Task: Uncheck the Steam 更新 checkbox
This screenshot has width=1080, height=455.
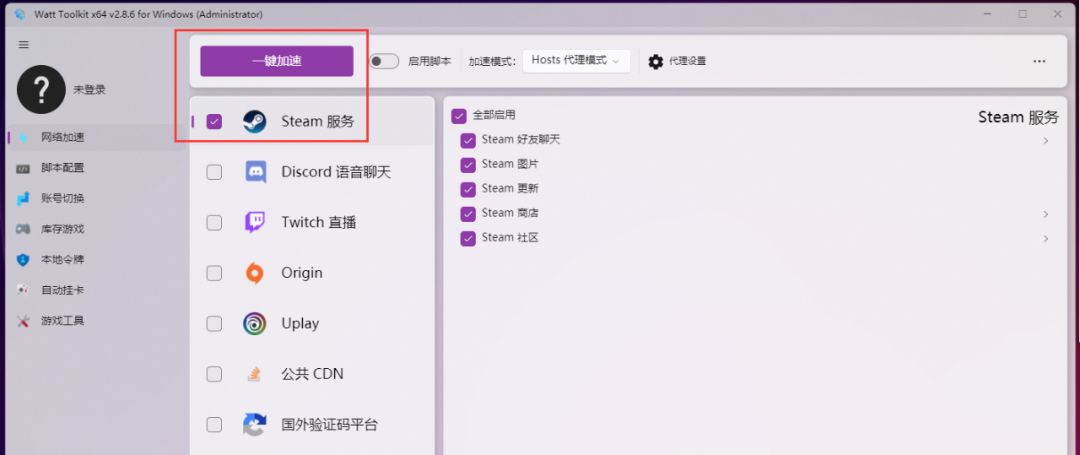Action: 468,189
